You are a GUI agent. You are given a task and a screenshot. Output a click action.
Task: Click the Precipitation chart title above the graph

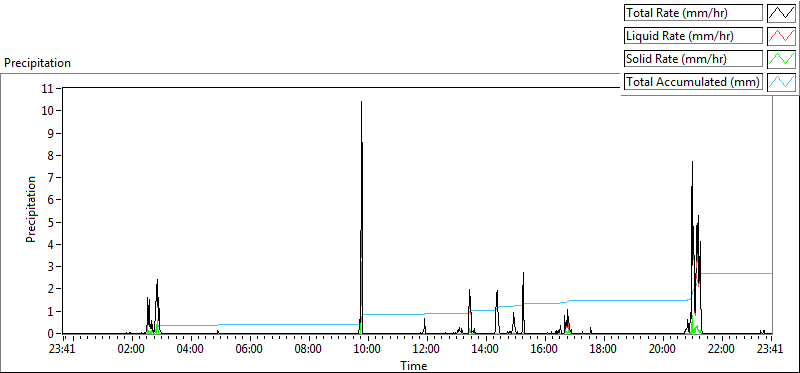click(37, 63)
